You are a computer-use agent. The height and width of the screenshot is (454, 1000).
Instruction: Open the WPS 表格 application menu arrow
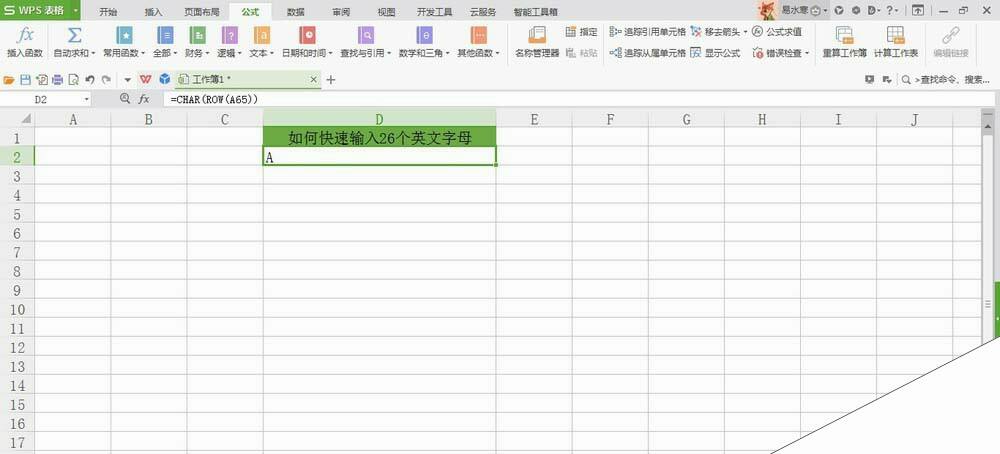pos(76,10)
